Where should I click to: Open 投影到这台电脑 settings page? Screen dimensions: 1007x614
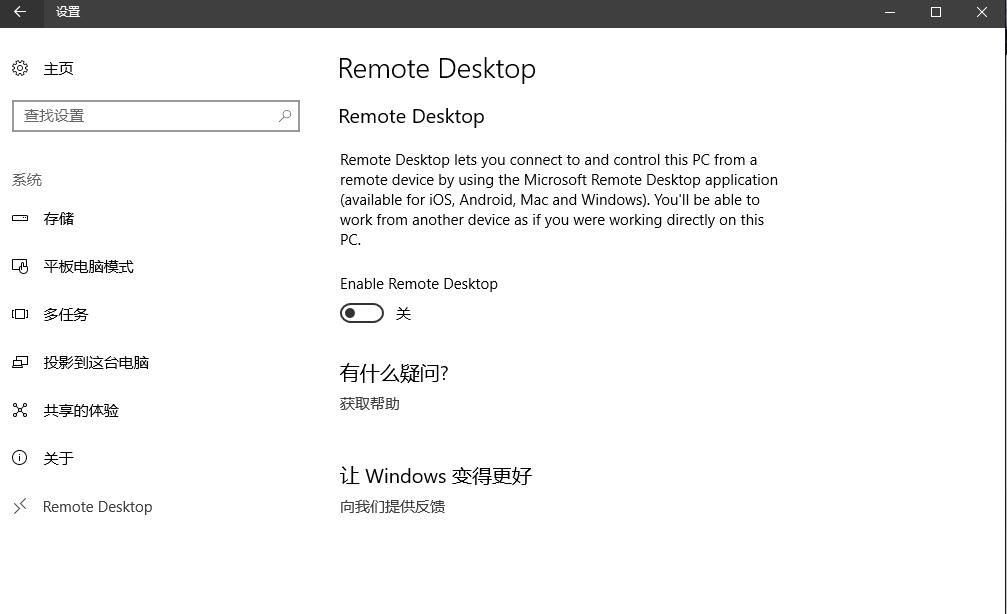click(96, 362)
